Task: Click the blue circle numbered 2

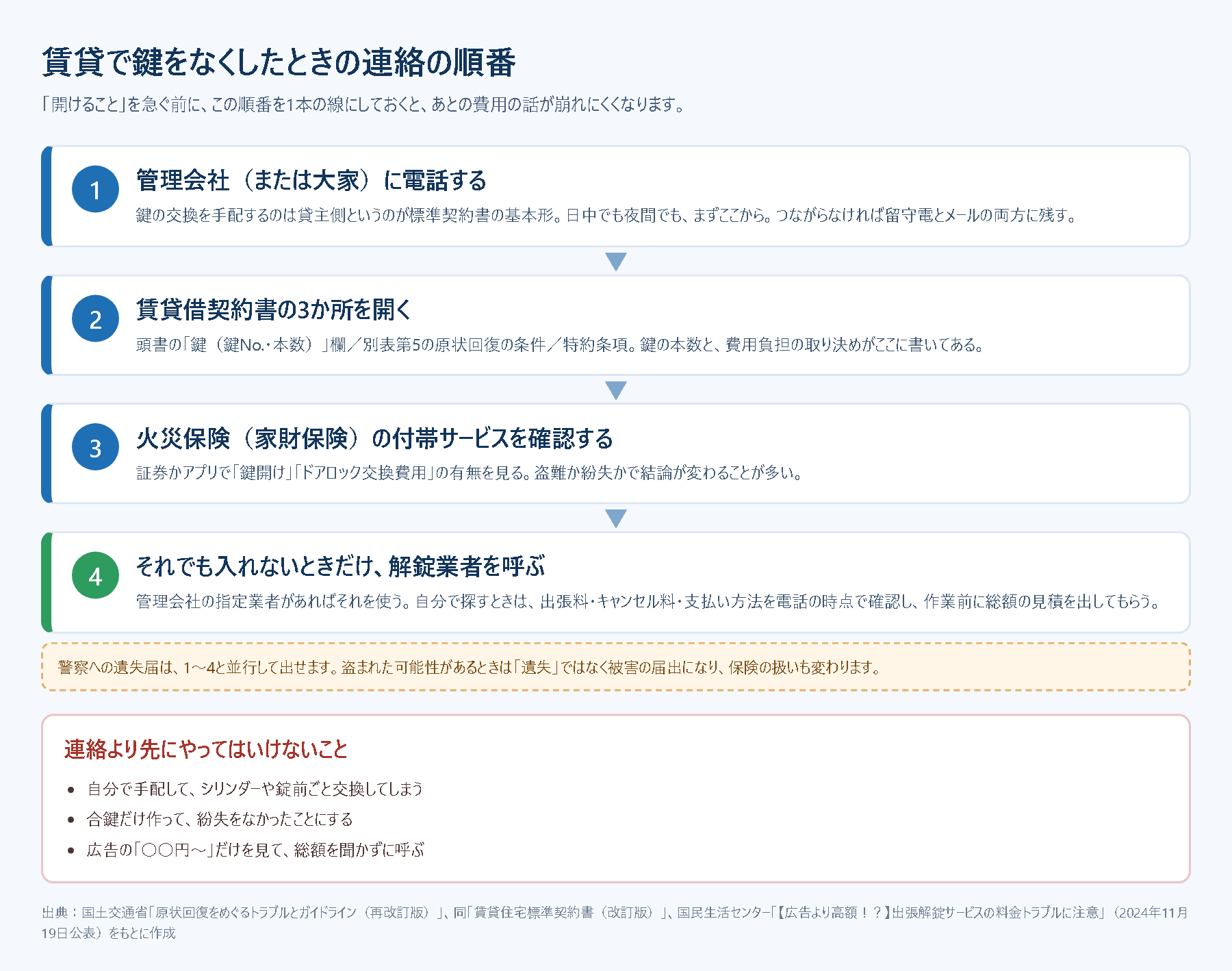Action: tap(95, 318)
